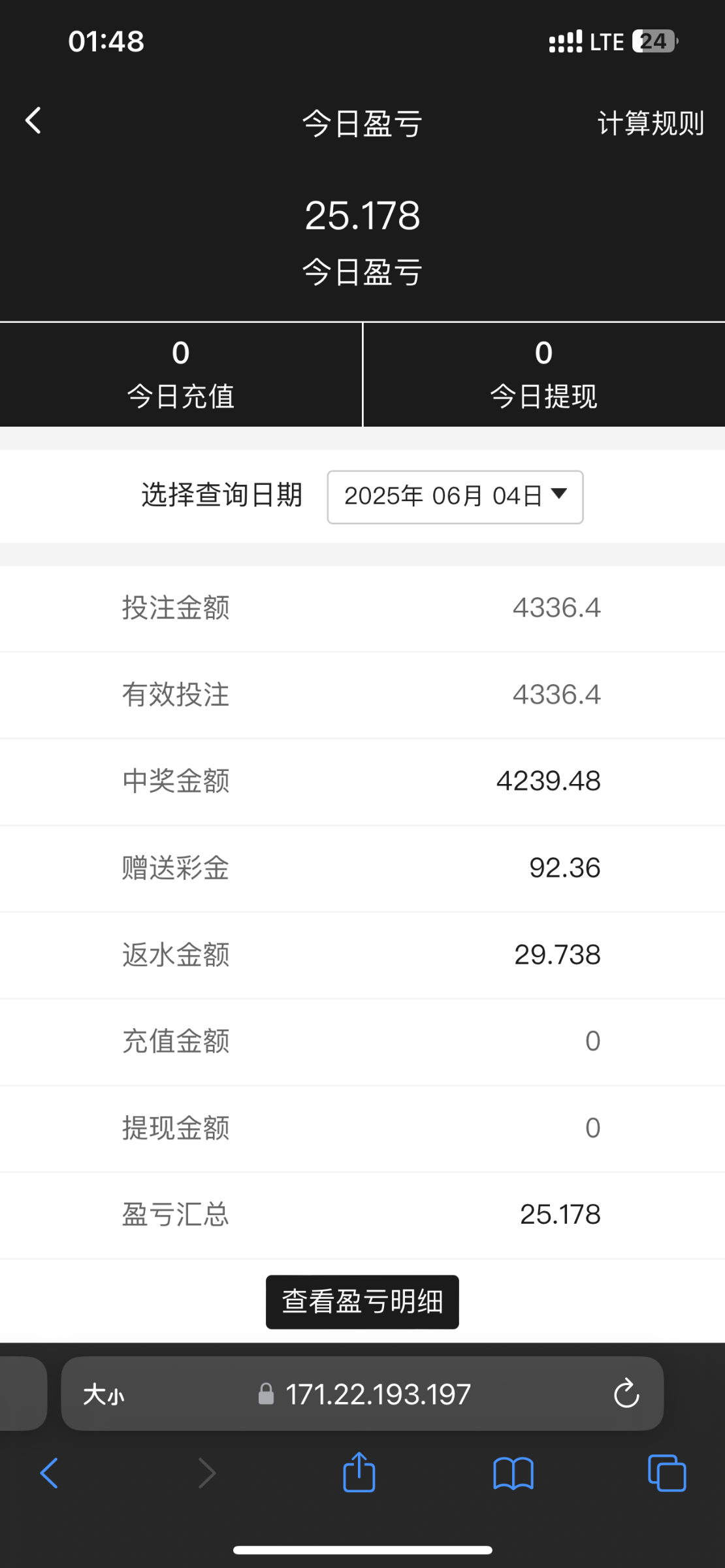Screen dimensions: 725x1568
Task: Click the date dropdown arrow triangle
Action: coord(559,494)
